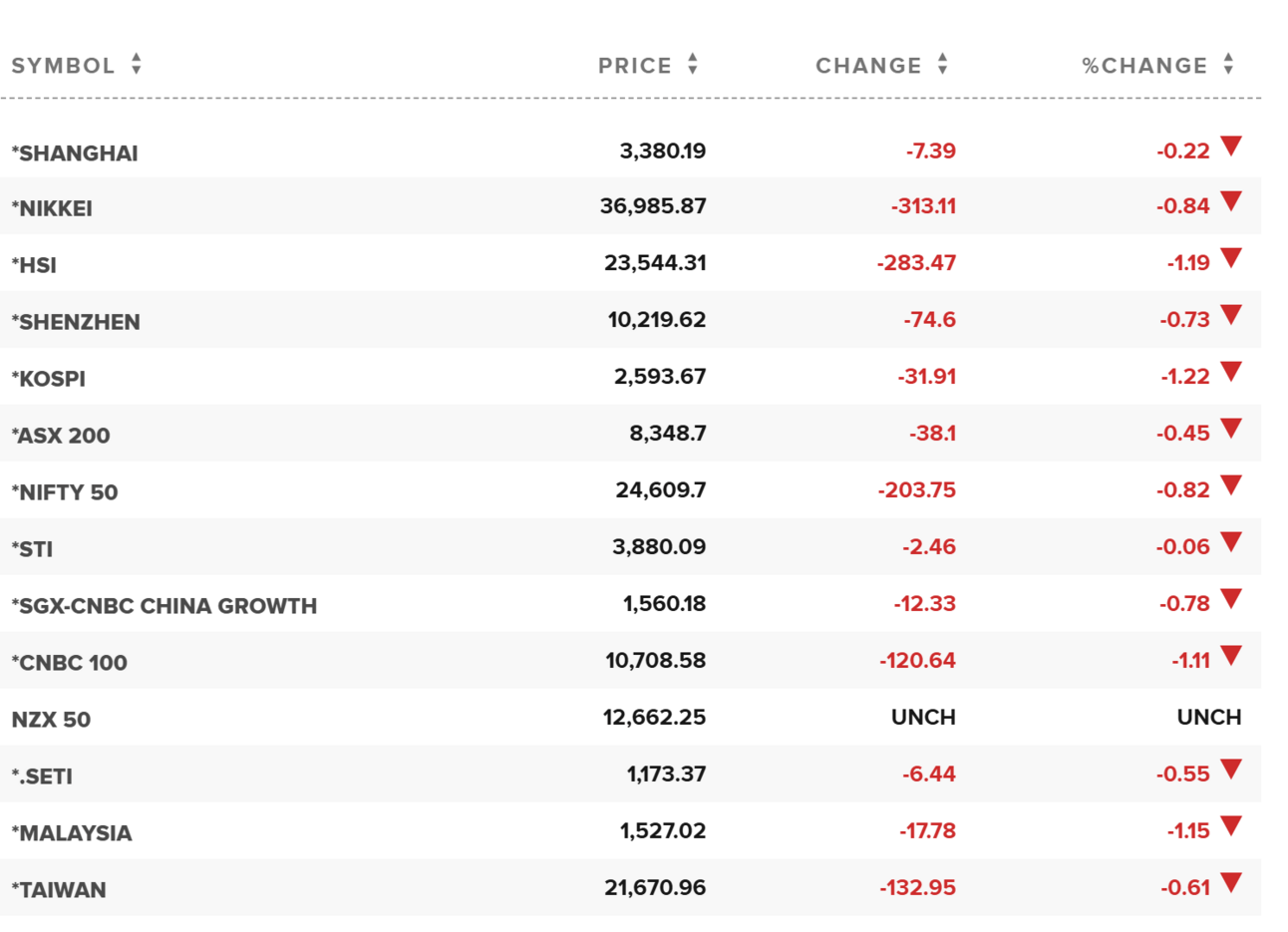This screenshot has width=1288, height=932.
Task: Click the red down arrow for KOSPI
Action: (x=1231, y=373)
